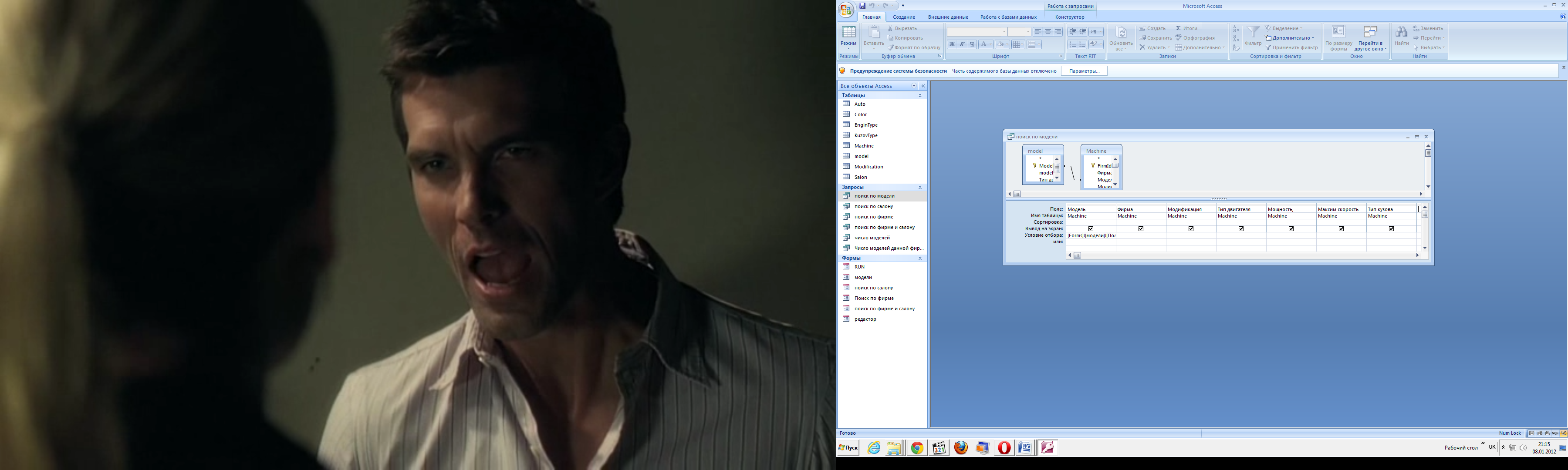Open Firefox from taskbar
This screenshot has height=470, width=1568.
click(961, 448)
